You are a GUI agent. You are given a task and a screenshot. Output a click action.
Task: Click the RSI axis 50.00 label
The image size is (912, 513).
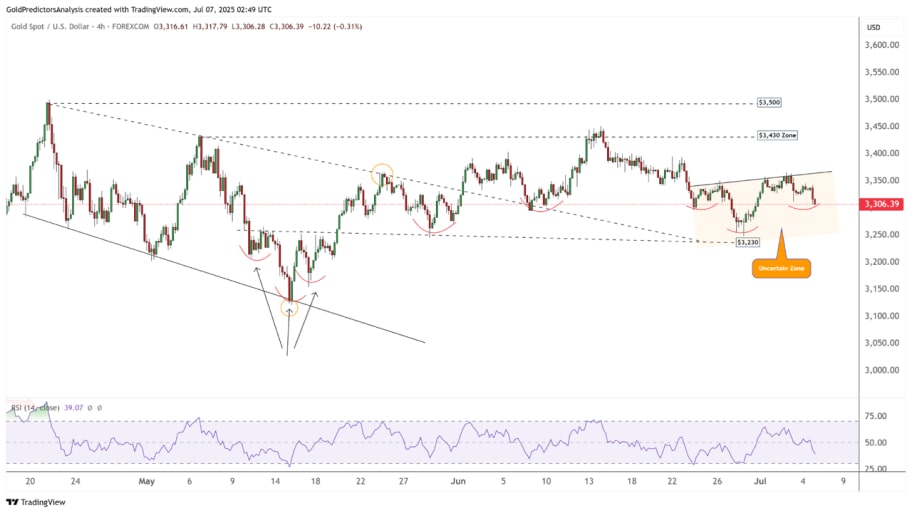(876, 443)
